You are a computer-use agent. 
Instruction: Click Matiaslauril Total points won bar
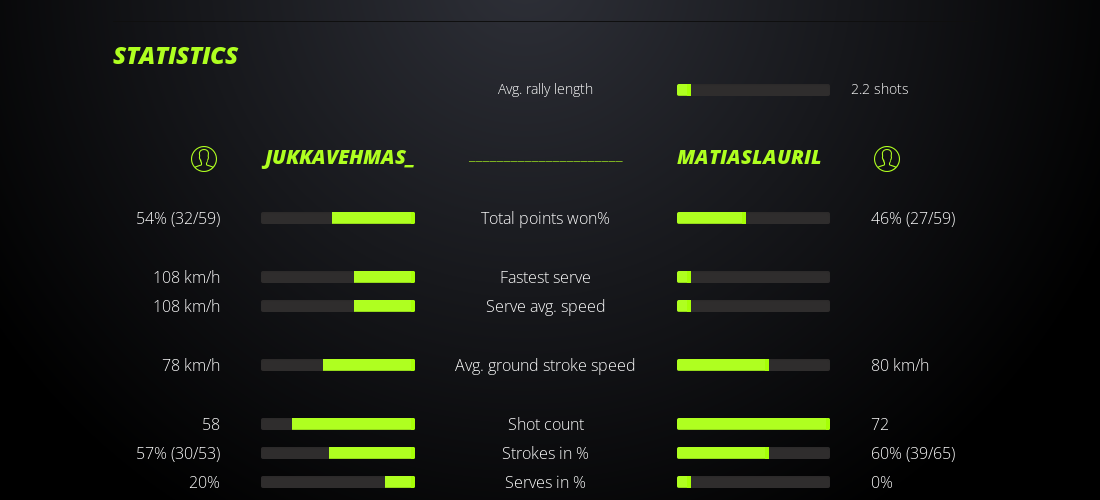[753, 218]
